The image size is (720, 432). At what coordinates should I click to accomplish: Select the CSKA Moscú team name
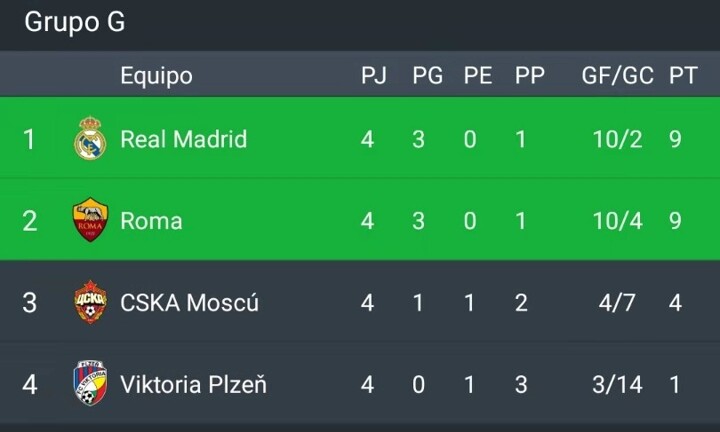[x=190, y=303]
